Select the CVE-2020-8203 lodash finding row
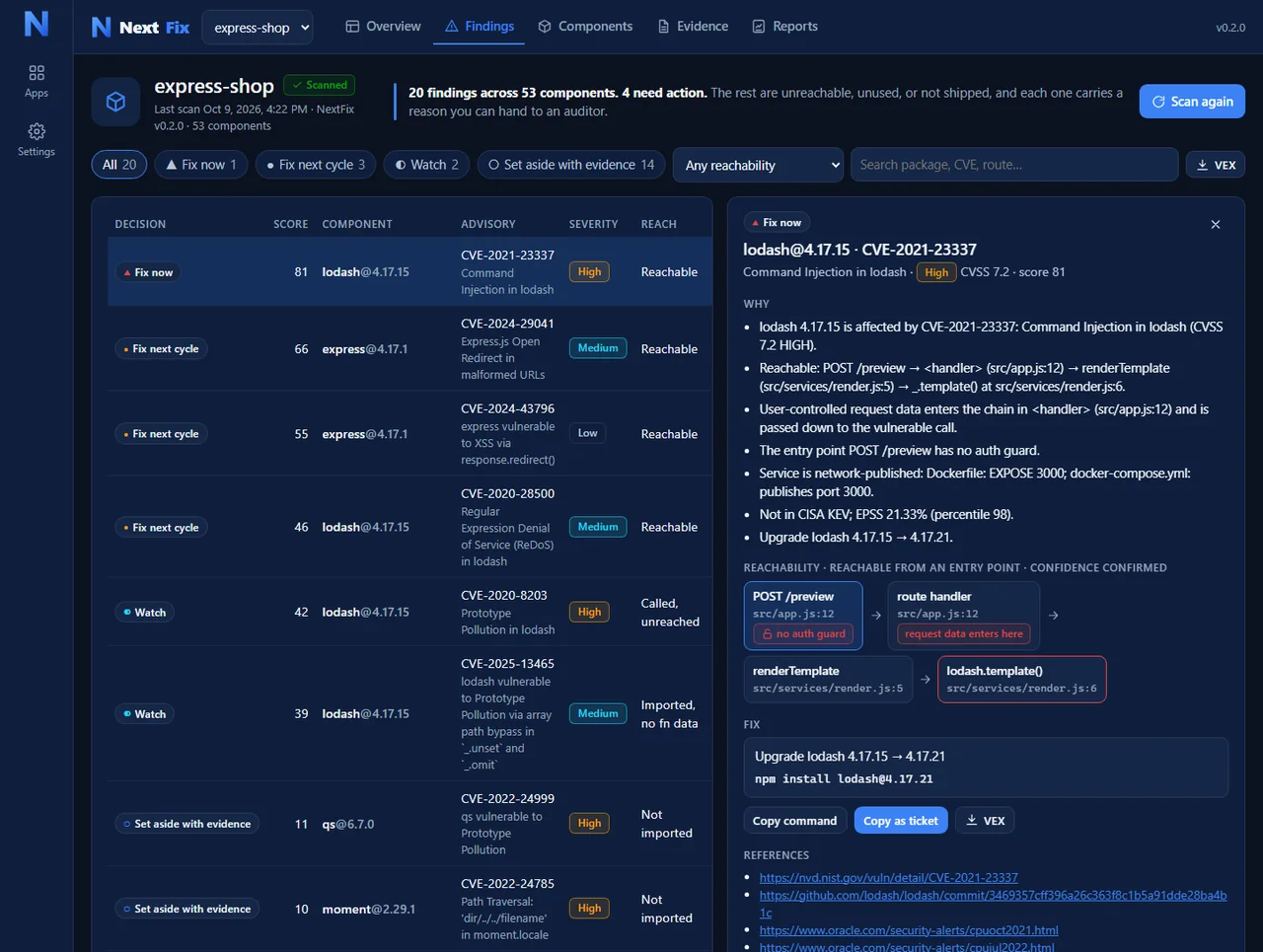1263x952 pixels. pos(409,612)
